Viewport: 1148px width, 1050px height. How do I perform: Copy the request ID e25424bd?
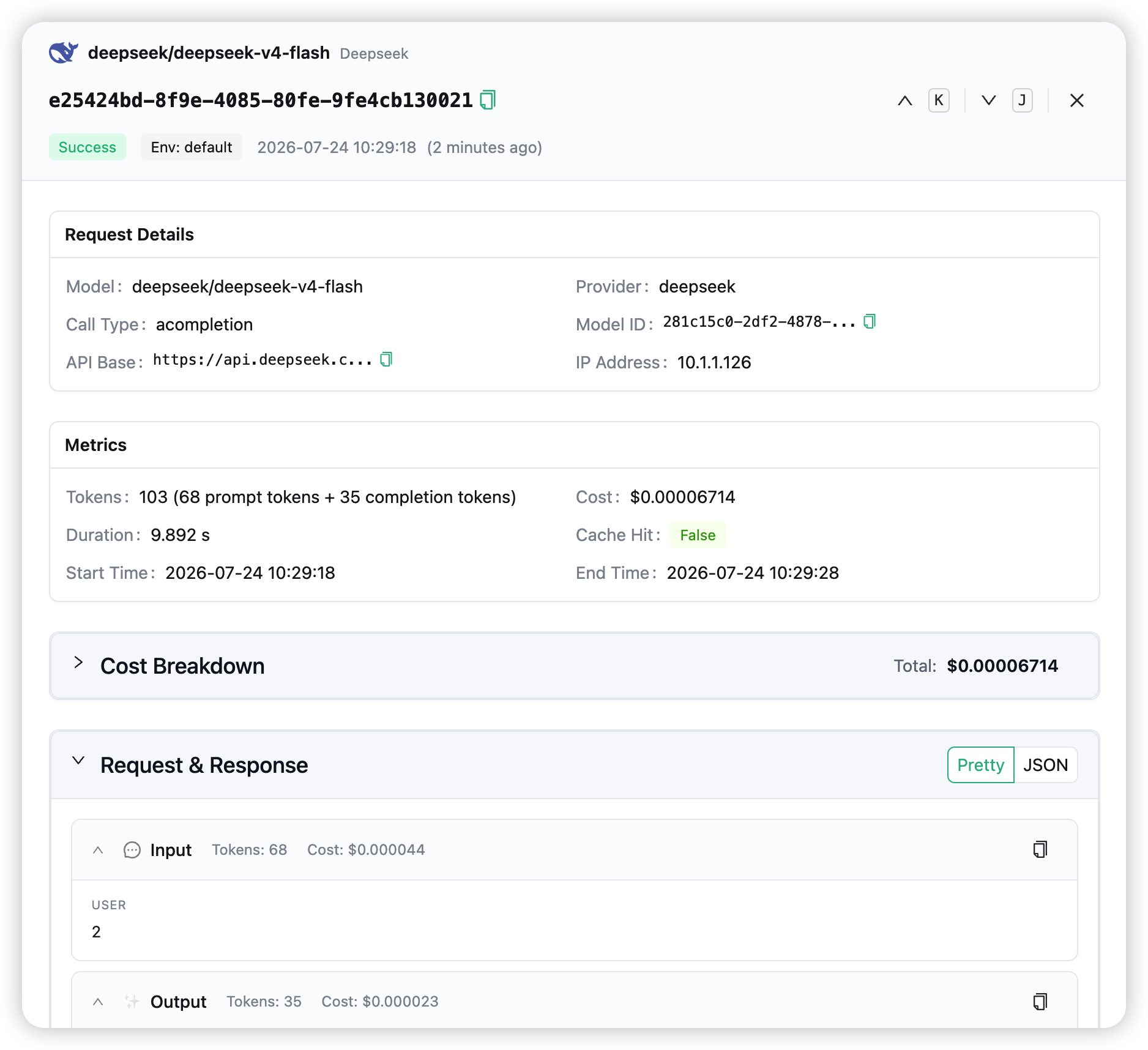pyautogui.click(x=488, y=100)
